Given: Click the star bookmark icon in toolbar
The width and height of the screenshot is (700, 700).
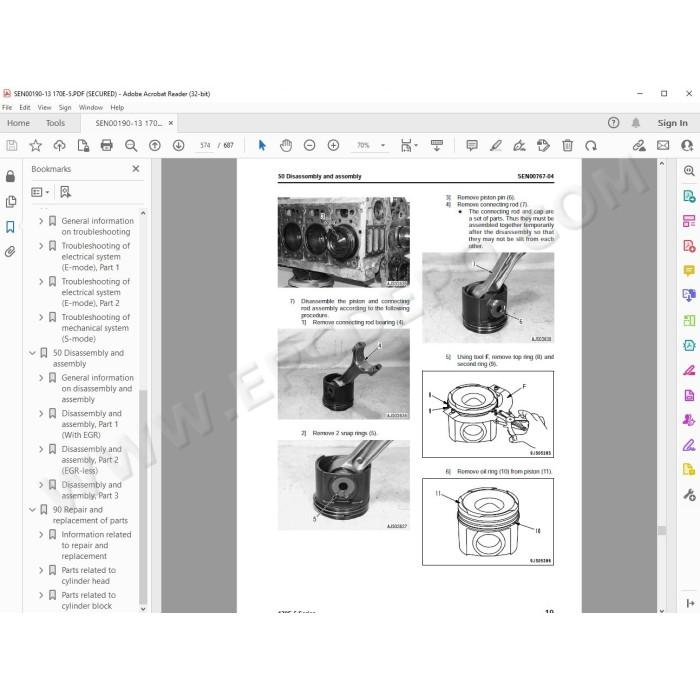Looking at the screenshot, I should 36,146.
